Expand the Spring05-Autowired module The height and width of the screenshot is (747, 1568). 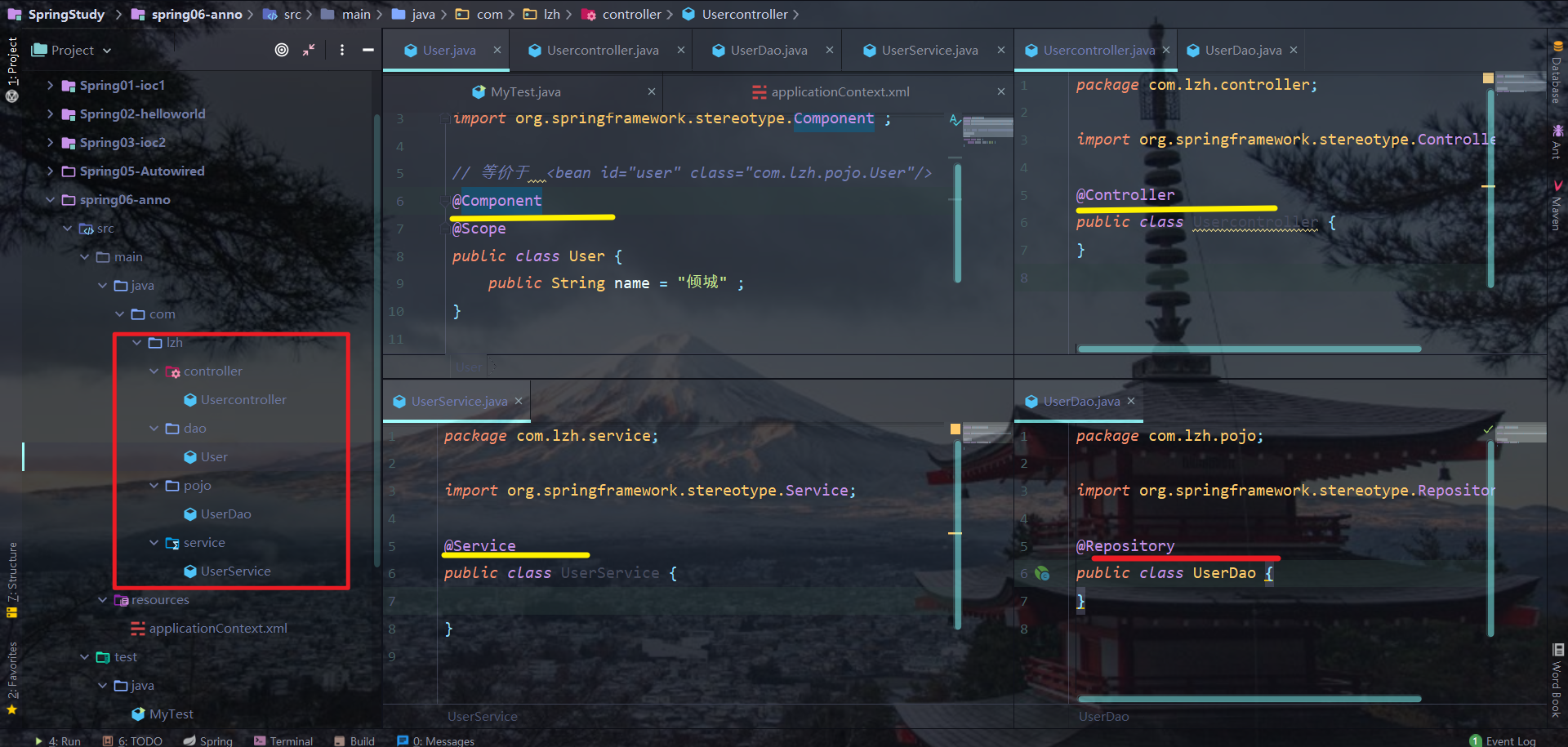(x=50, y=171)
